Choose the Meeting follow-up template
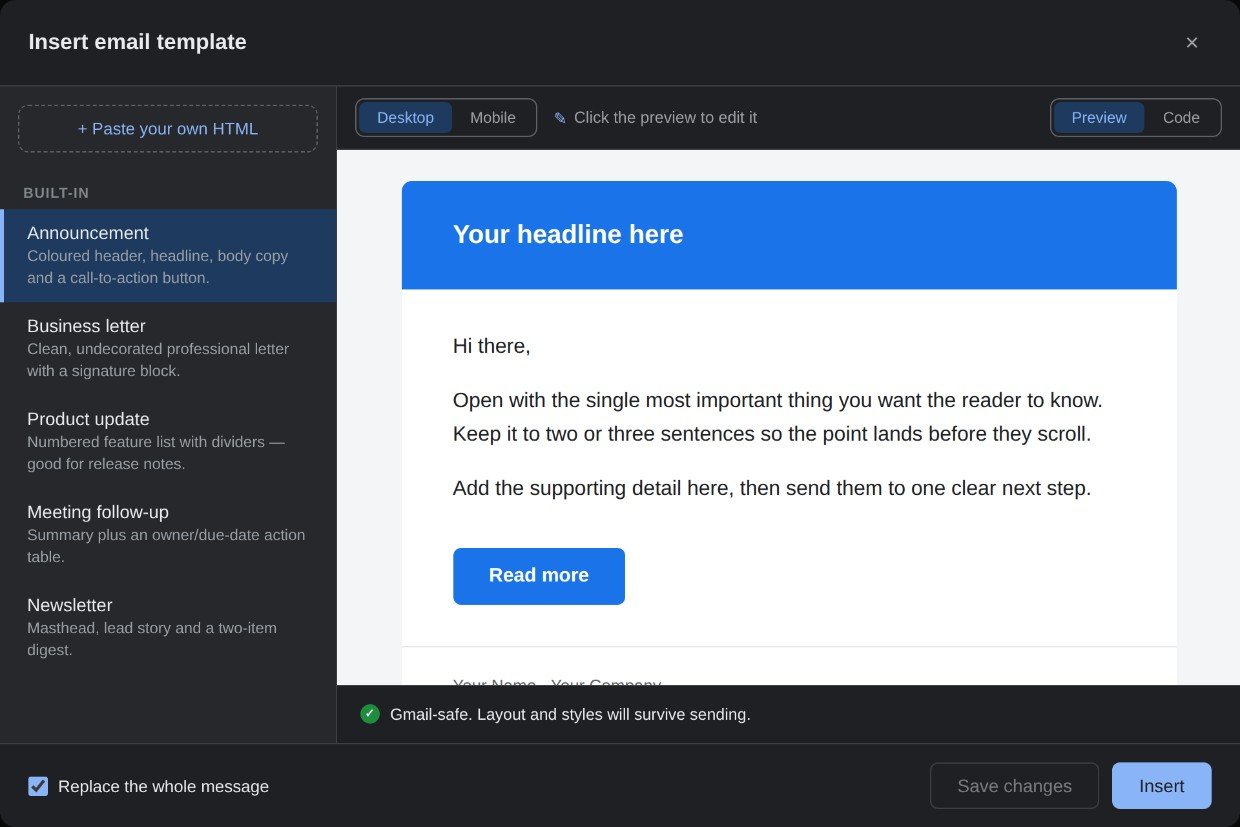Screen dimensions: 1240x827 168,534
